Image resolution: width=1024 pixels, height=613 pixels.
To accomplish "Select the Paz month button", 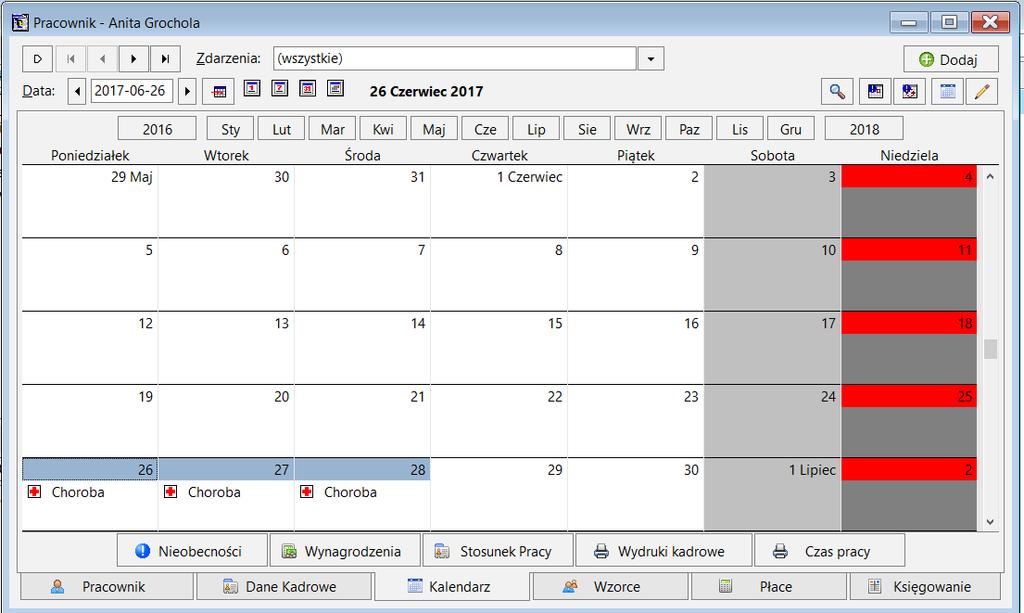I will (689, 129).
